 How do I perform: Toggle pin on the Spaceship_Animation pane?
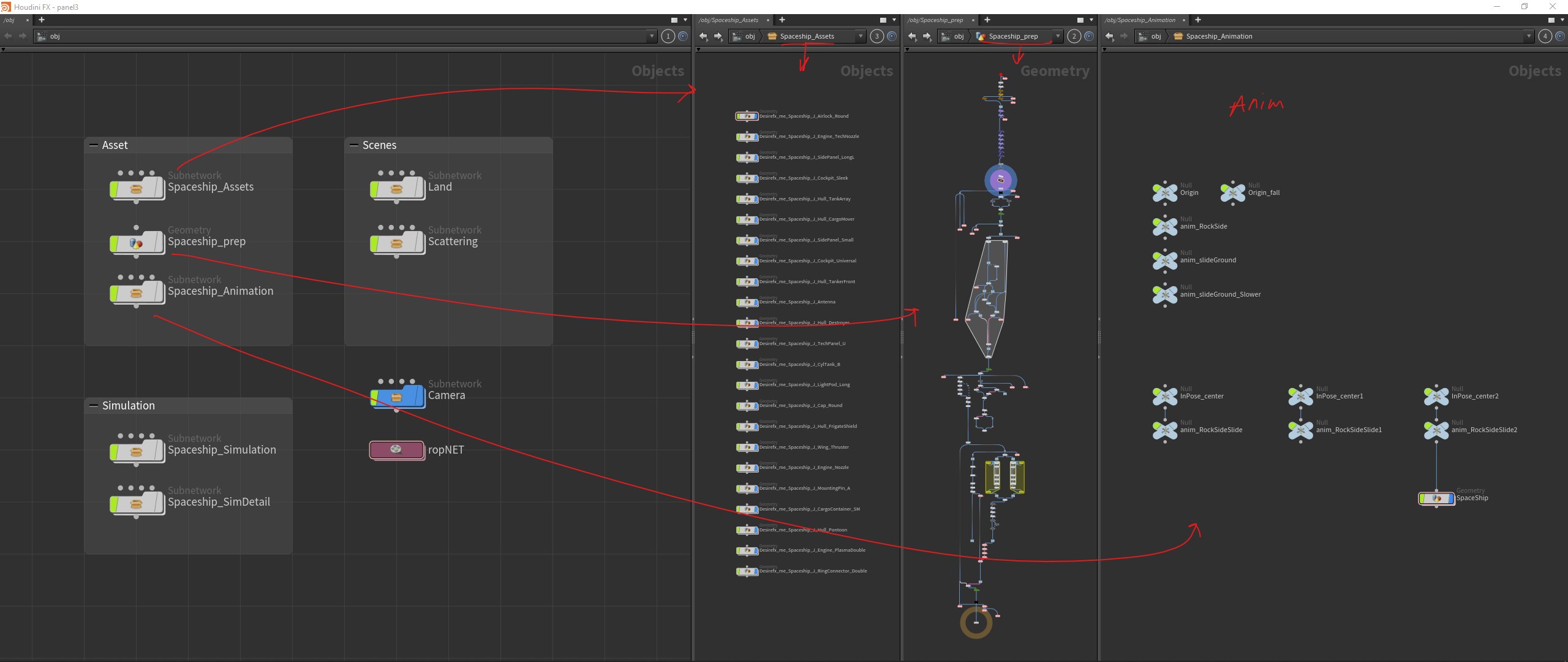click(x=1560, y=36)
